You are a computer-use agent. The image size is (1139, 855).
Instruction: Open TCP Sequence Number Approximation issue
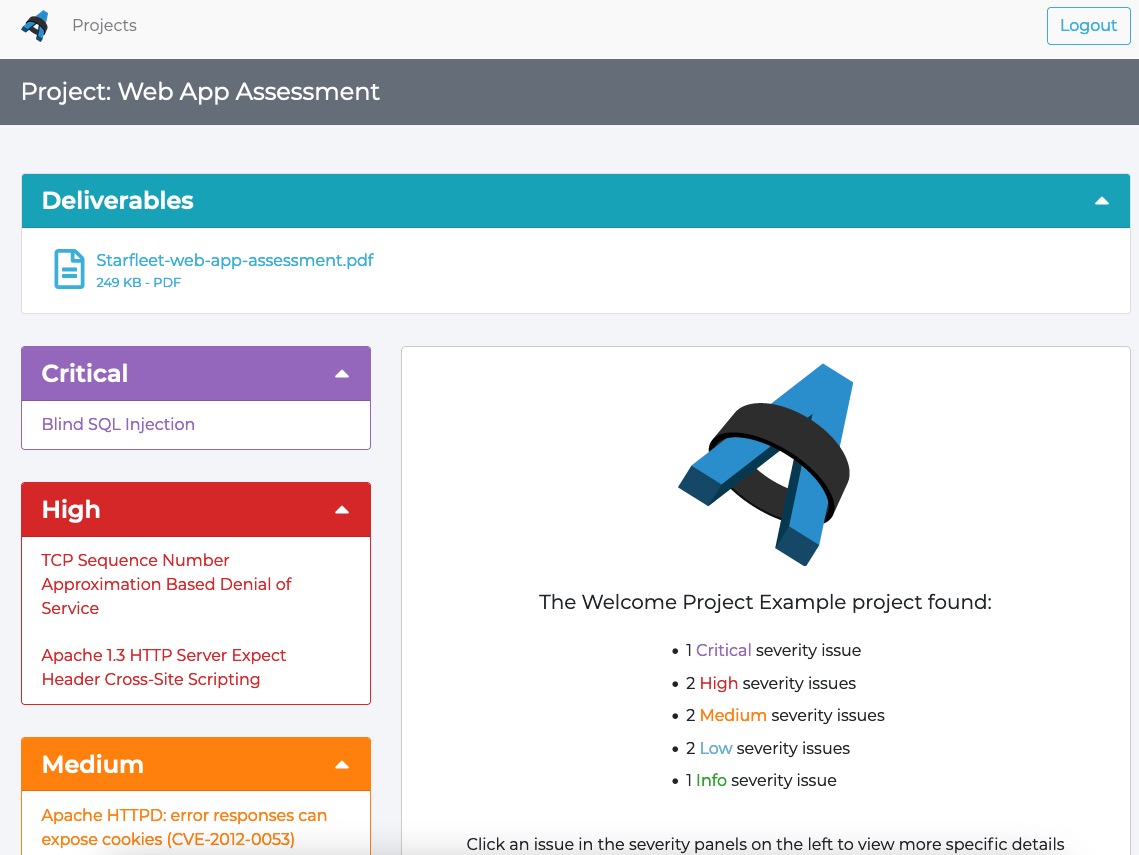[166, 584]
